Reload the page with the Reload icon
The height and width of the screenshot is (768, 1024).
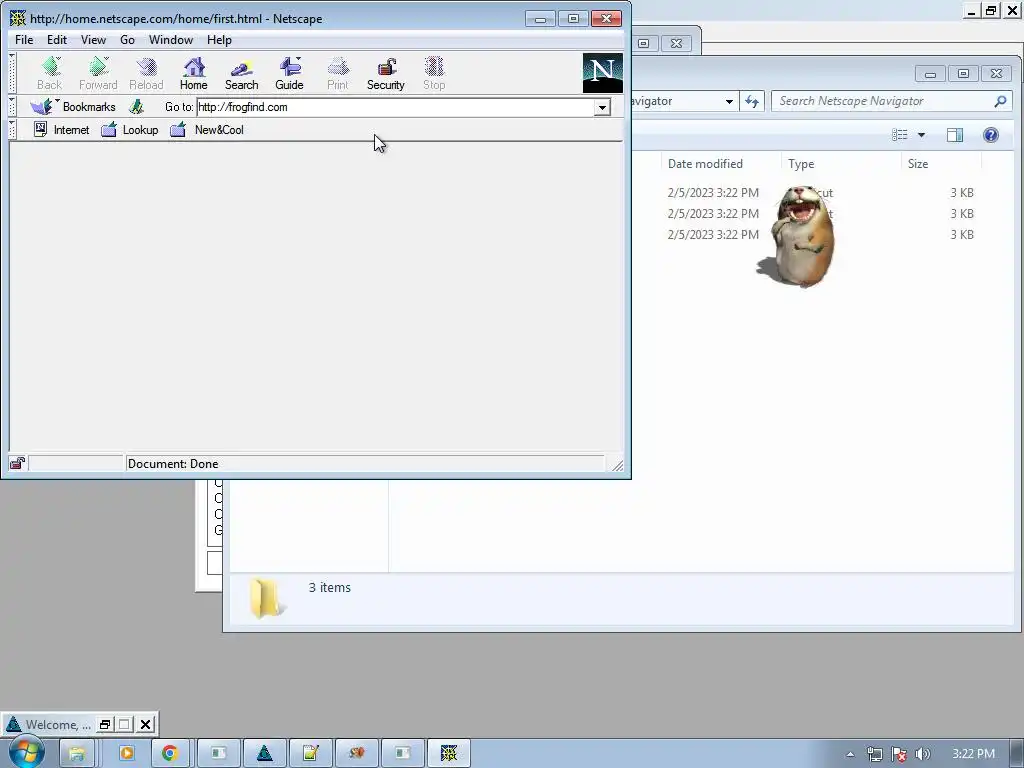pyautogui.click(x=146, y=73)
